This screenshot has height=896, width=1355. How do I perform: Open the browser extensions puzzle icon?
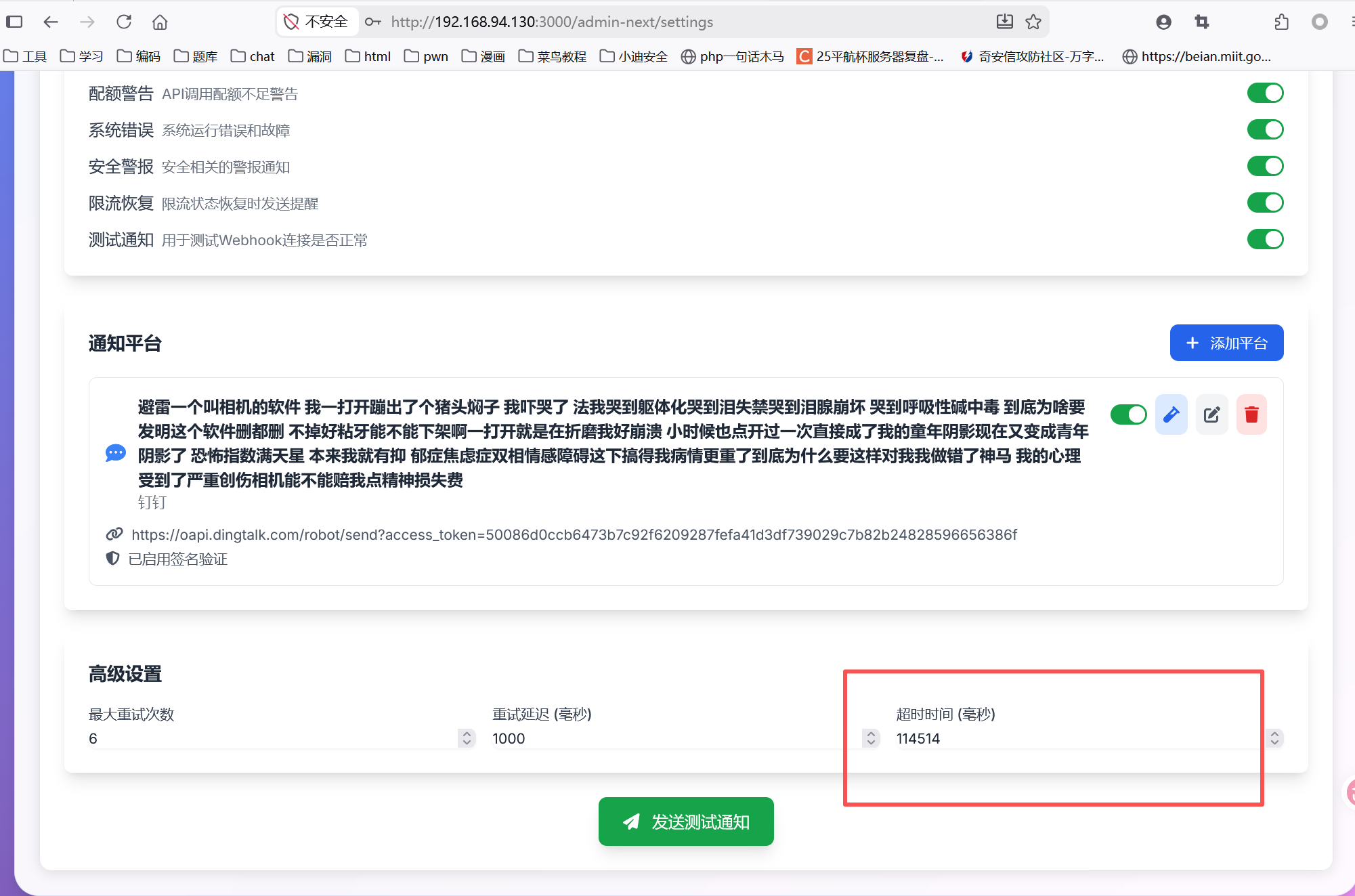pyautogui.click(x=1281, y=22)
